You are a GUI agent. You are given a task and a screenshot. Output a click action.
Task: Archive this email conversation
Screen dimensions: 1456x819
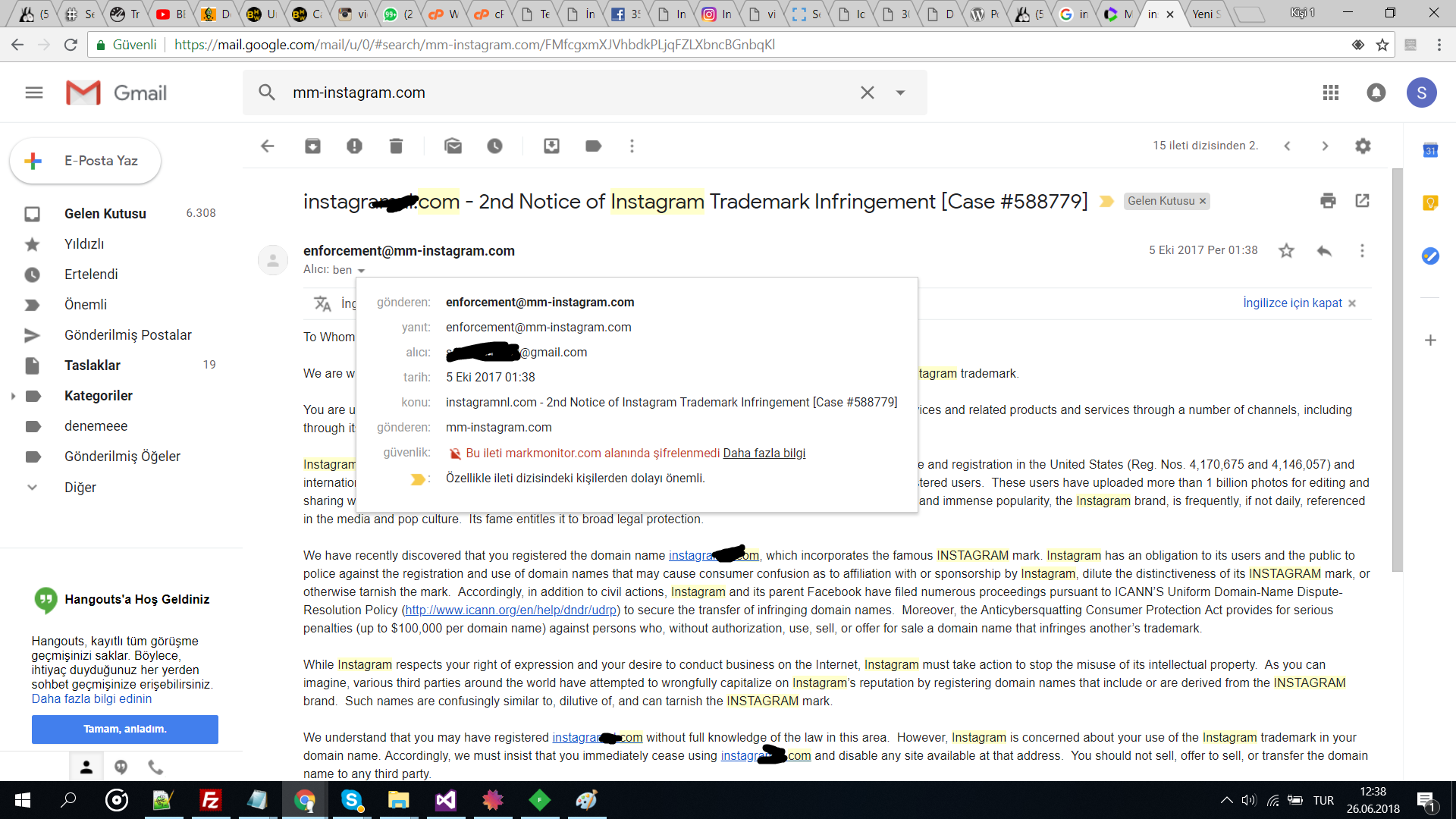[312, 146]
